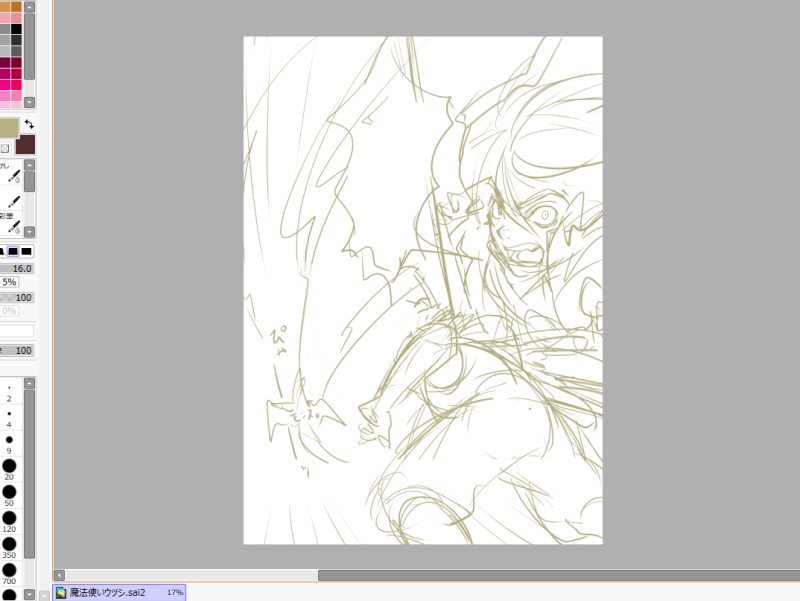Pick the black swatch in the palette
This screenshot has width=800, height=601.
click(16, 29)
